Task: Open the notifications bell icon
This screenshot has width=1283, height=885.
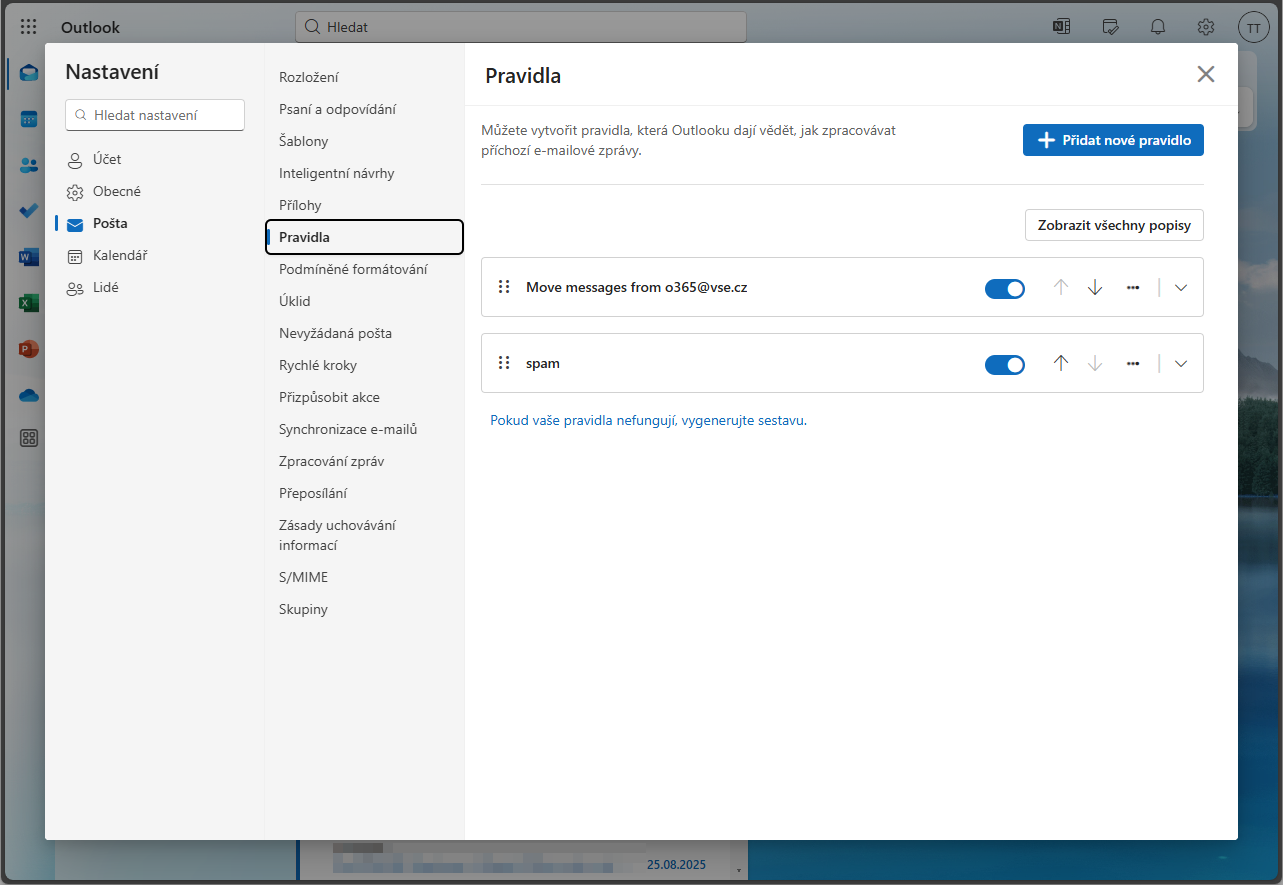Action: 1158,27
